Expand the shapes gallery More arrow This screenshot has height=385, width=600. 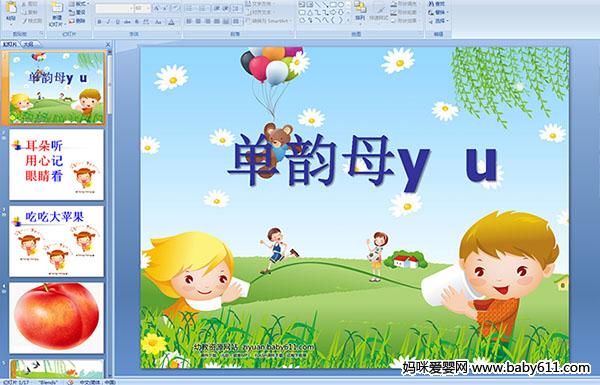click(x=348, y=20)
